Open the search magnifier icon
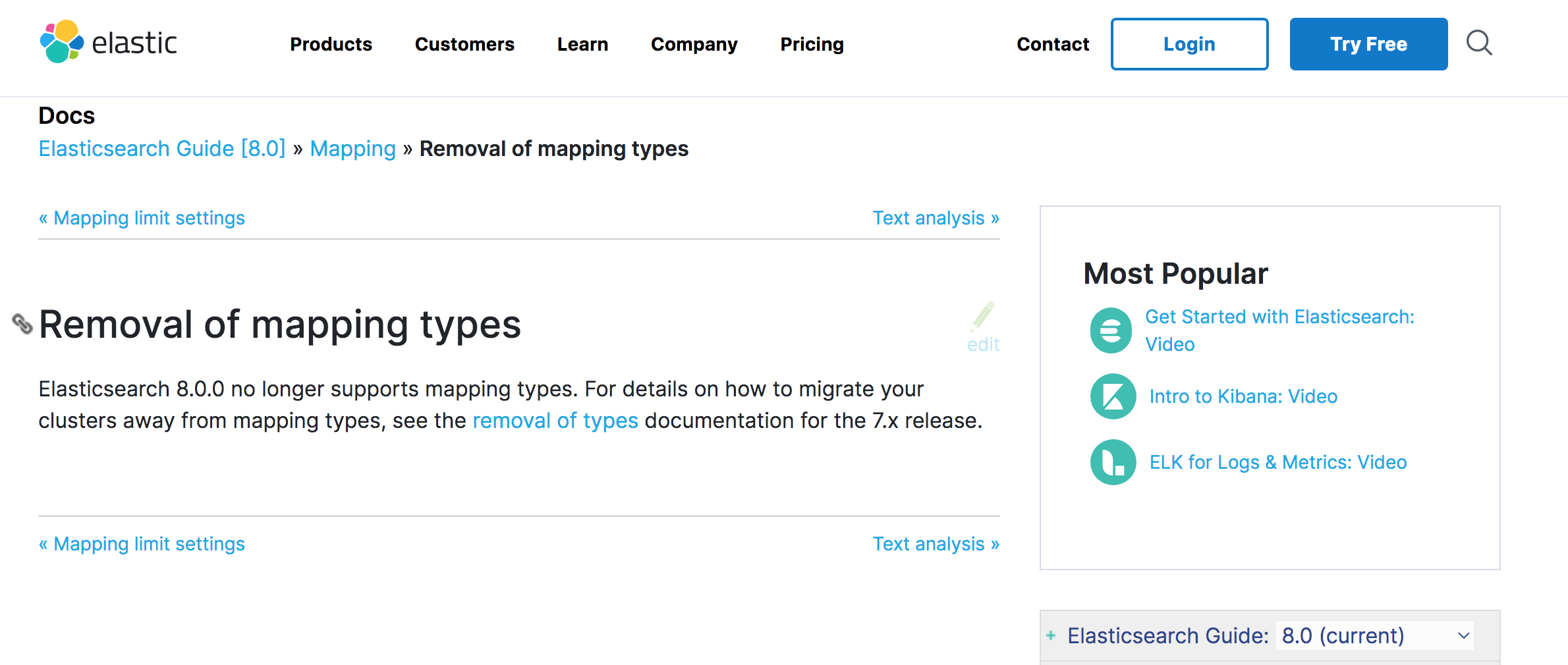The height and width of the screenshot is (665, 1568). [1478, 43]
